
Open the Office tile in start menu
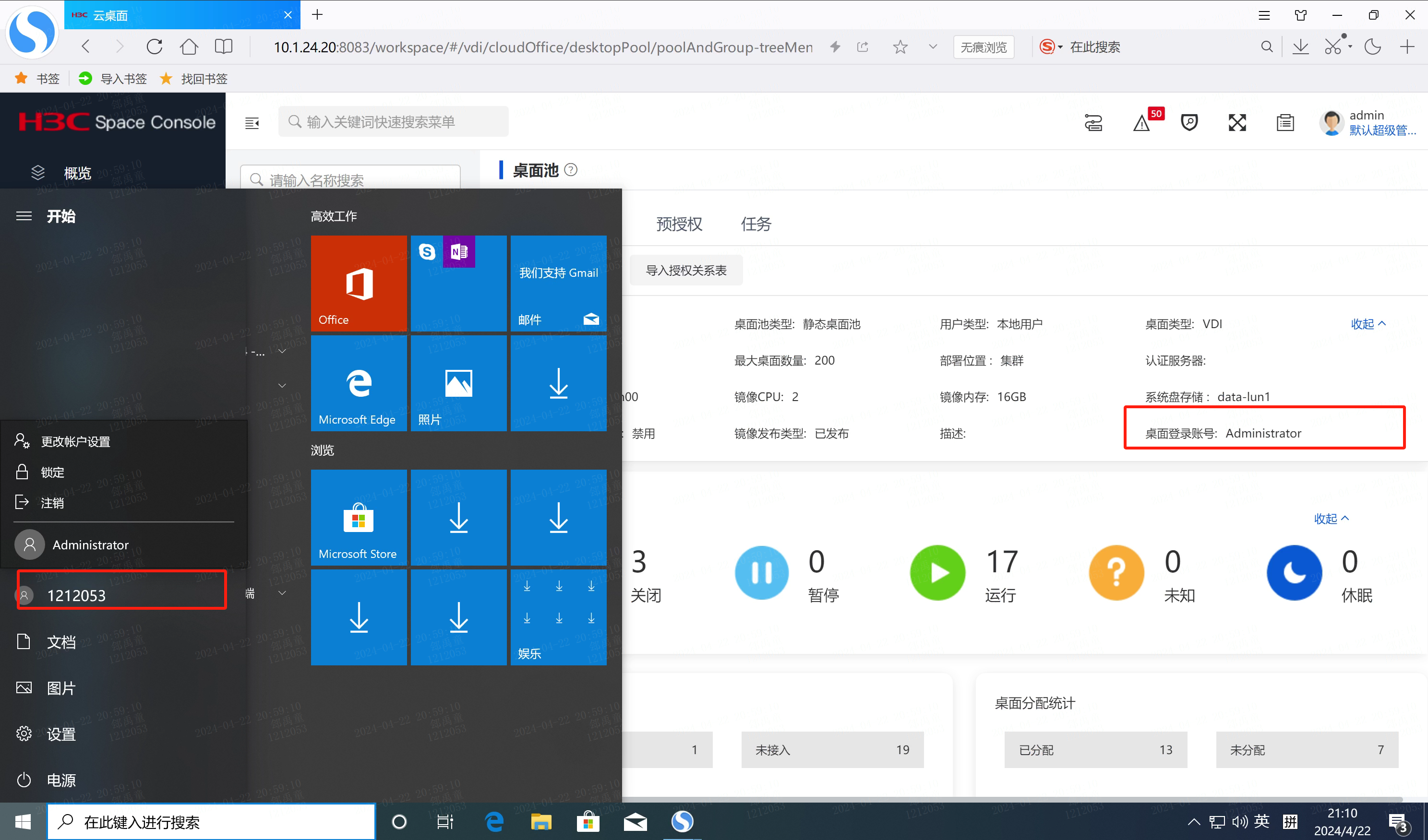[x=359, y=283]
